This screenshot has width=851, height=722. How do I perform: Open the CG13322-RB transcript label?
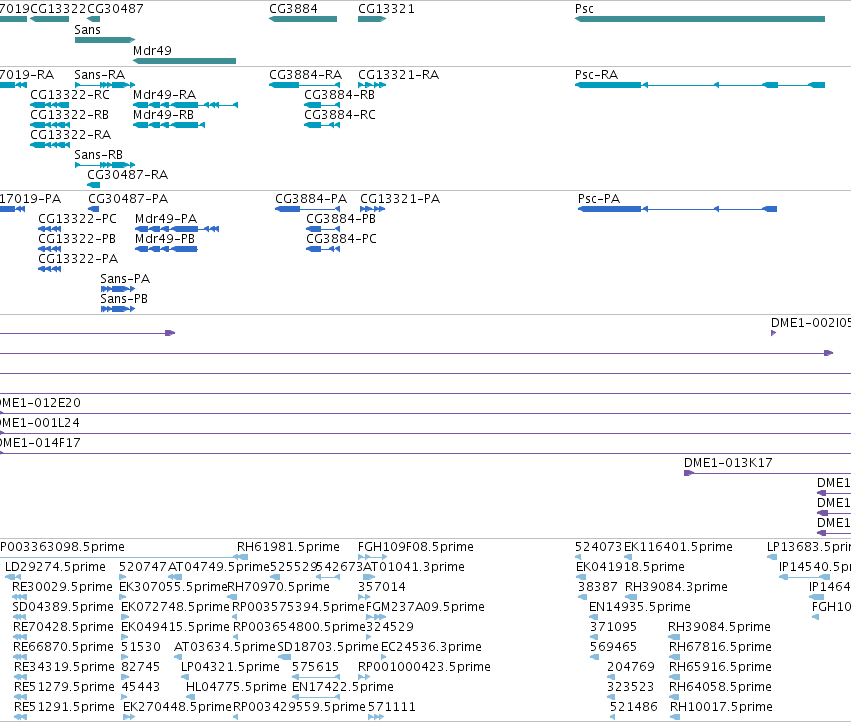69,115
